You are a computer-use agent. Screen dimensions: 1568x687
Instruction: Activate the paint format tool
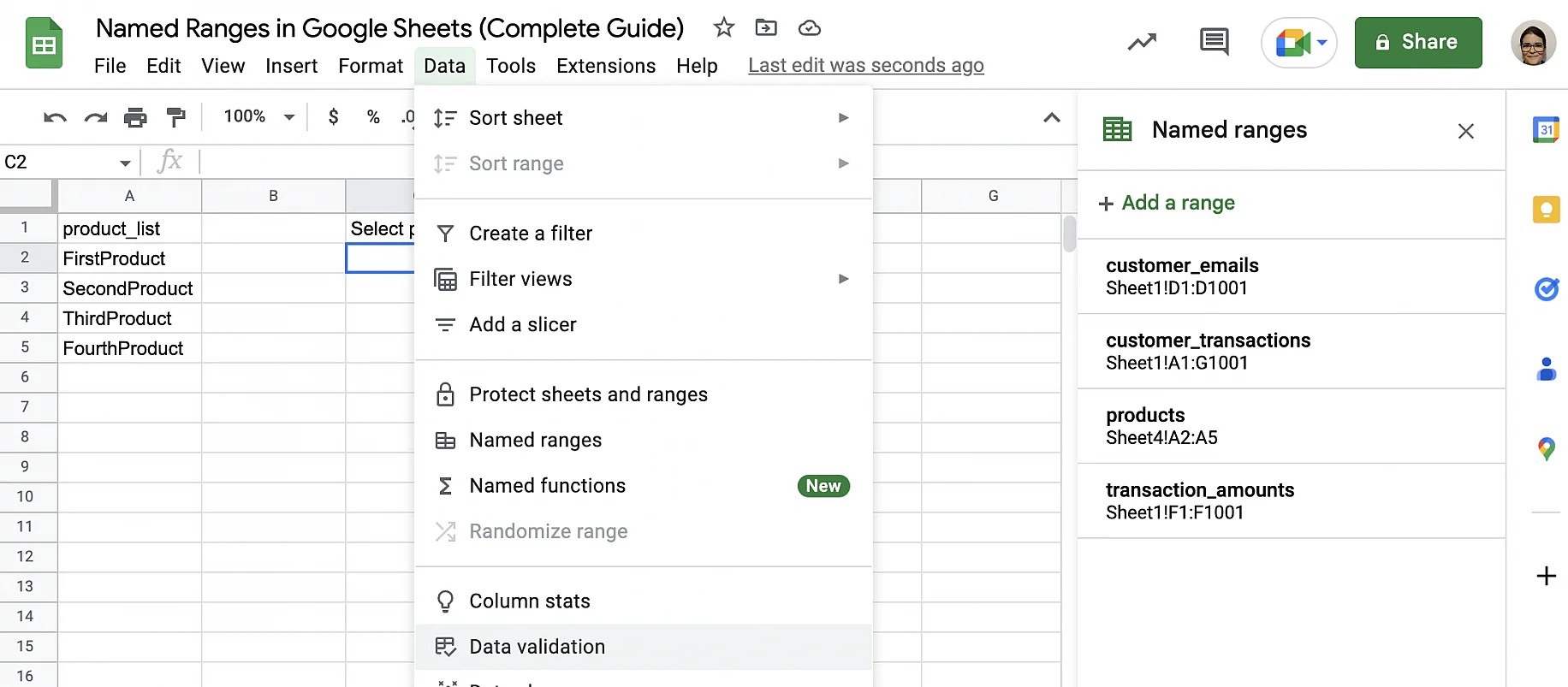(x=176, y=117)
